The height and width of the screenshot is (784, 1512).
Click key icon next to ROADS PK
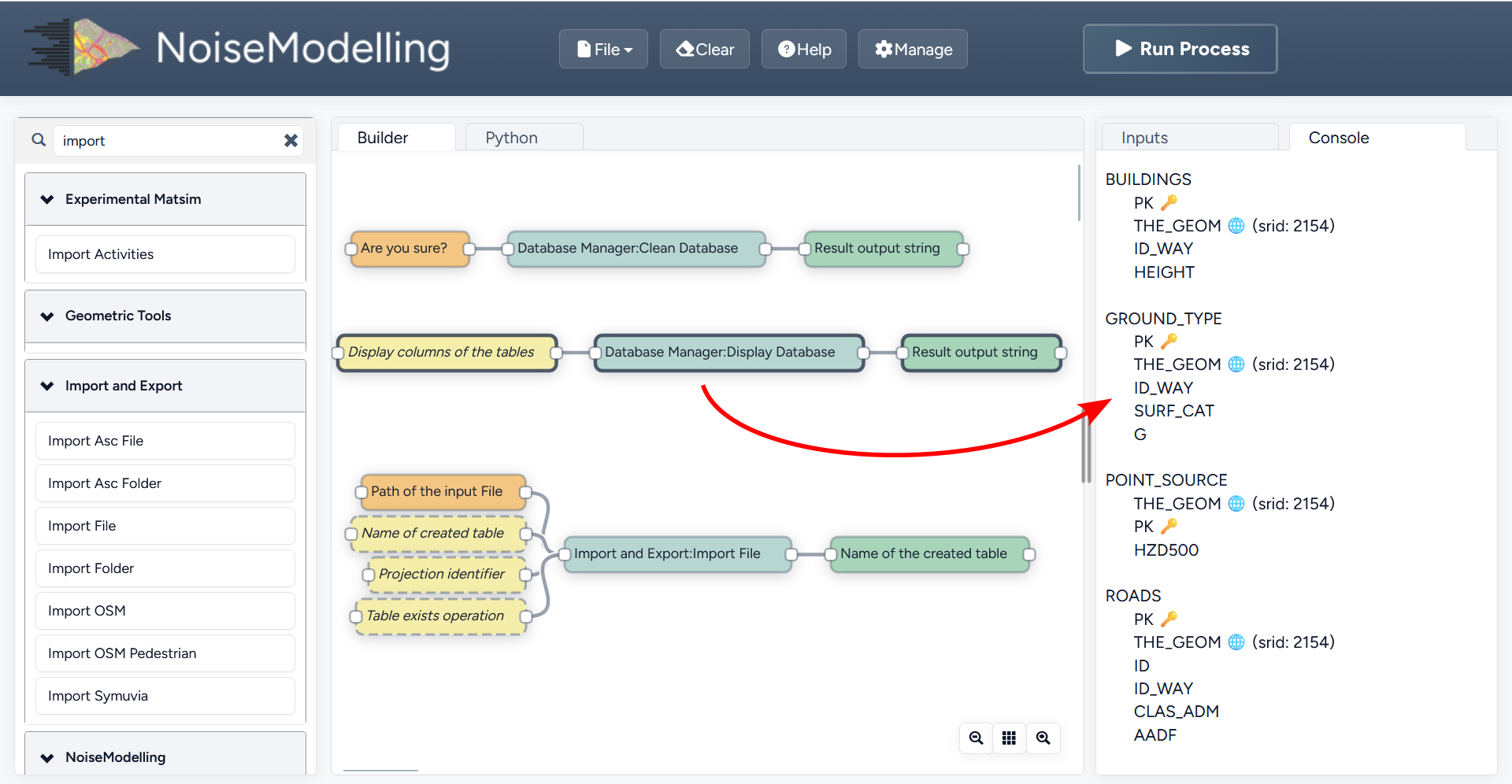(x=1169, y=619)
